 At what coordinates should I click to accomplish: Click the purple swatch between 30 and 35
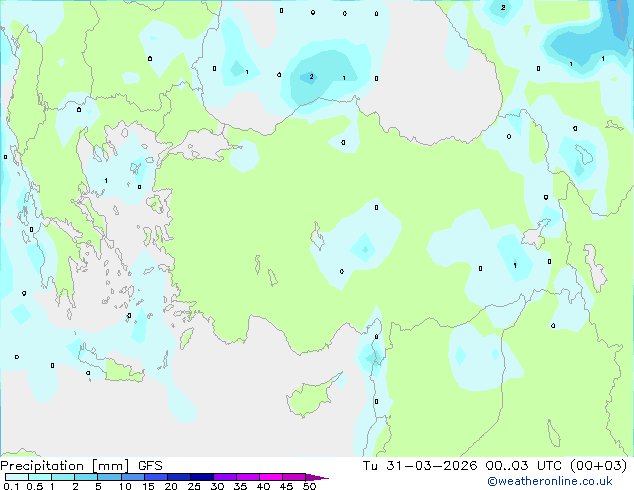tap(225, 477)
